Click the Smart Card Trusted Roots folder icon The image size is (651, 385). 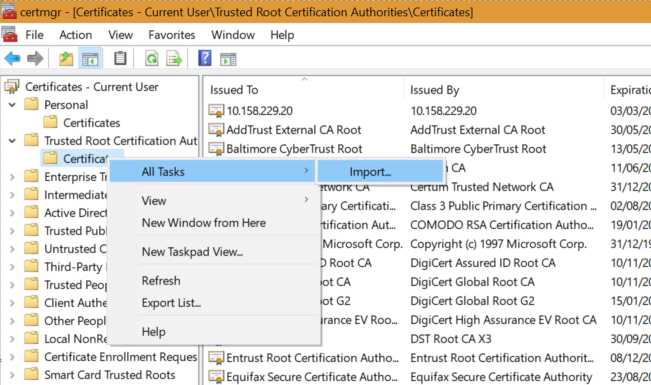point(31,374)
